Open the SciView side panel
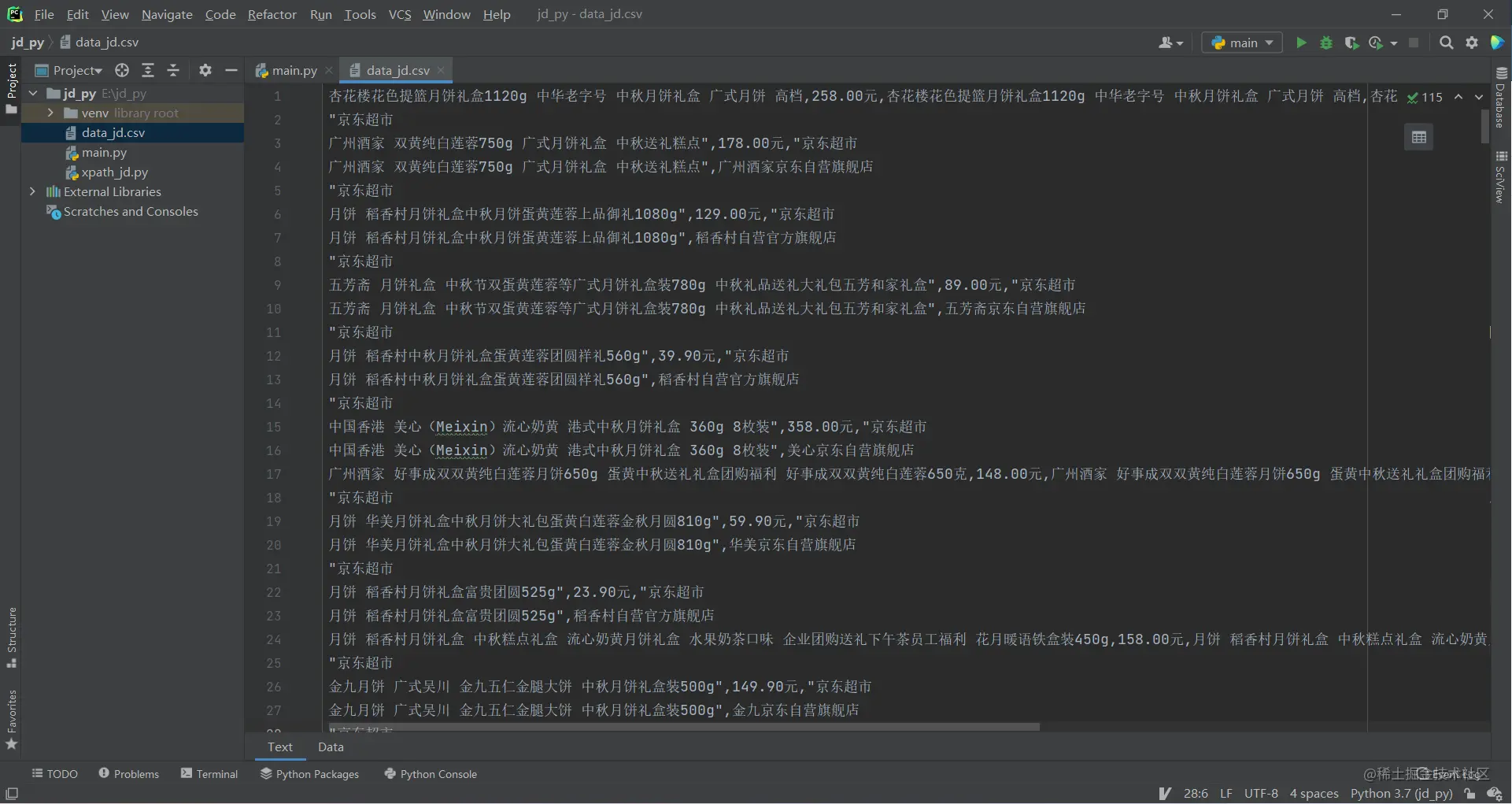The width and height of the screenshot is (1512, 804). tap(1501, 177)
